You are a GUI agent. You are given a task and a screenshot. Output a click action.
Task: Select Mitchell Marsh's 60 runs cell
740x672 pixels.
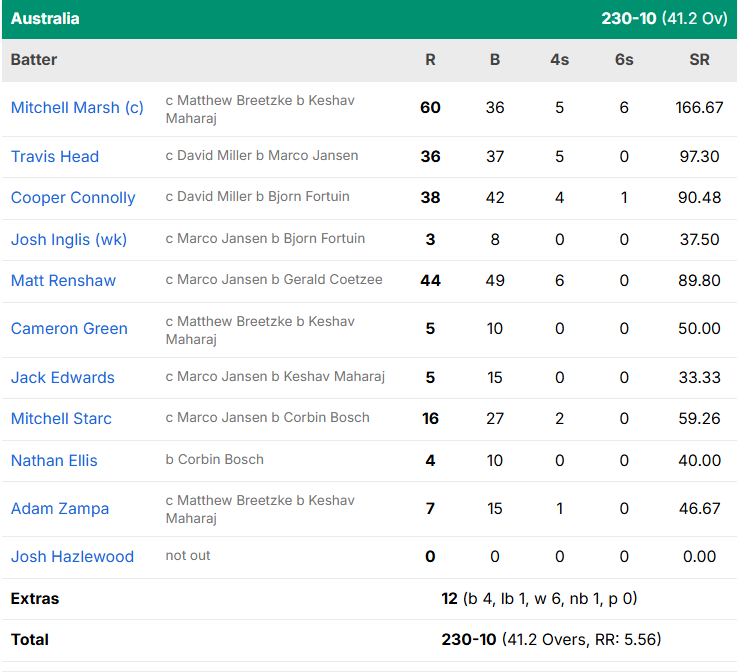point(430,108)
